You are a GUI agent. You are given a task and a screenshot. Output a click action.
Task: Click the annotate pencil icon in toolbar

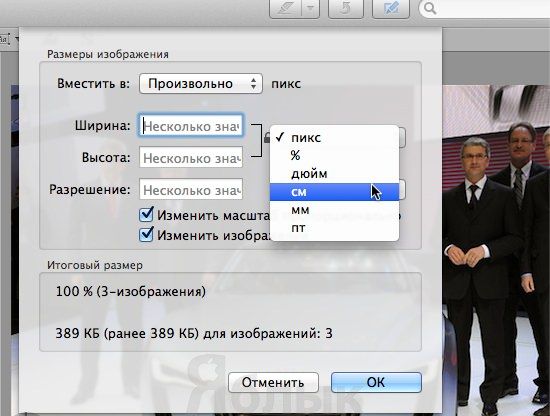coord(286,8)
